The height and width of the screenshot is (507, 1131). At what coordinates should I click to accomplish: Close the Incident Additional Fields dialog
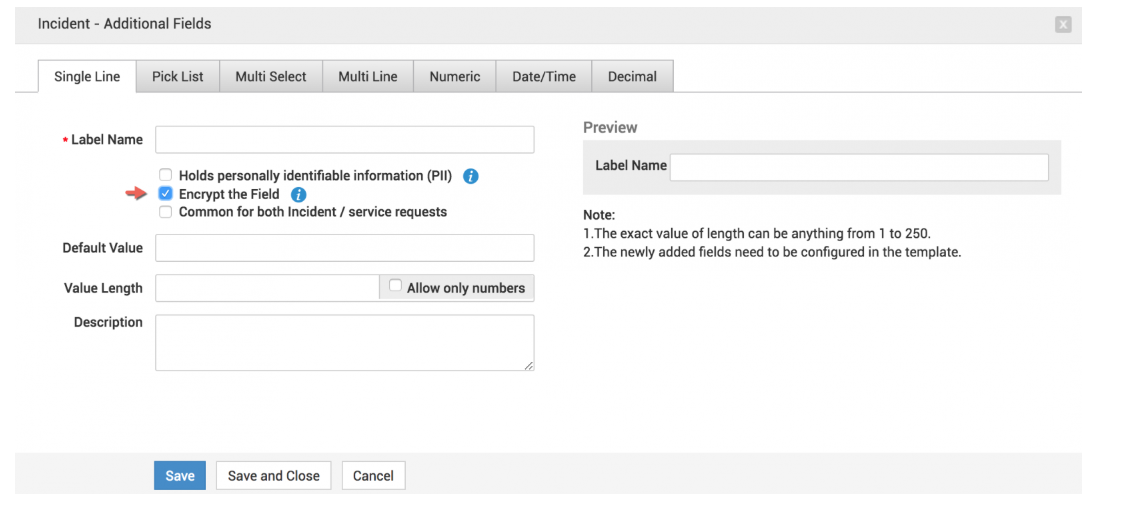point(1063,24)
